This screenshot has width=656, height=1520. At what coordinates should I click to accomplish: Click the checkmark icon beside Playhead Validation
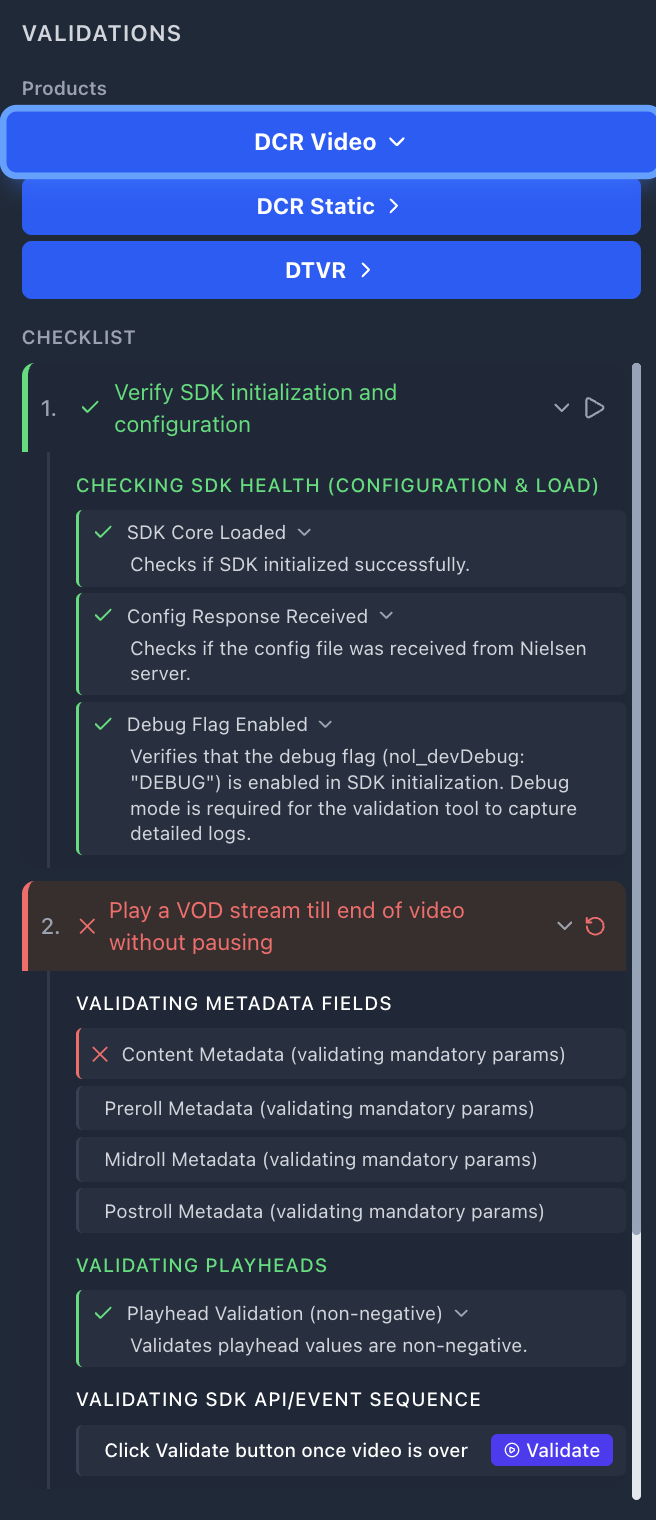tap(102, 1313)
